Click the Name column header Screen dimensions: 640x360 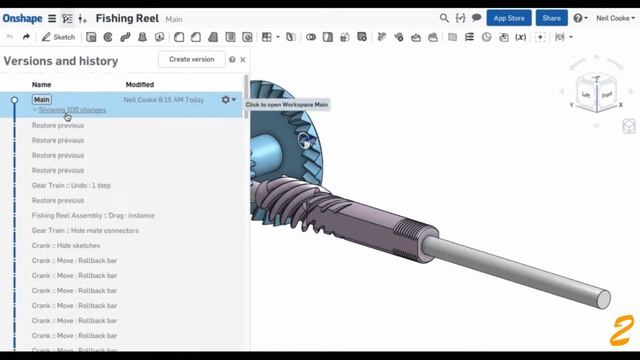pos(41,84)
